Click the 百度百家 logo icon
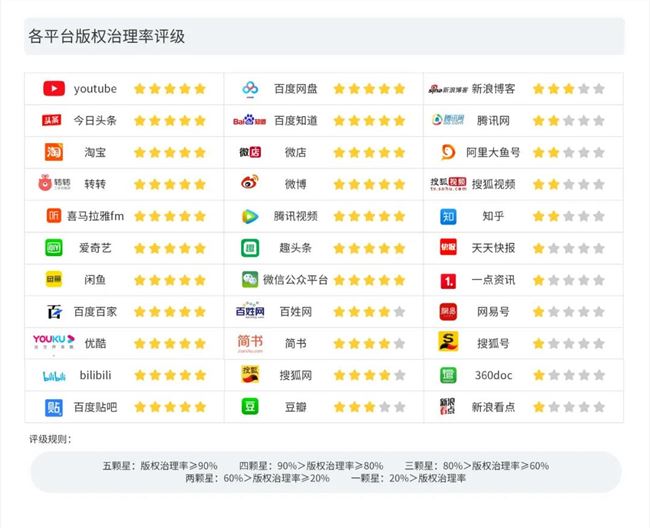650x528 pixels. [54, 311]
